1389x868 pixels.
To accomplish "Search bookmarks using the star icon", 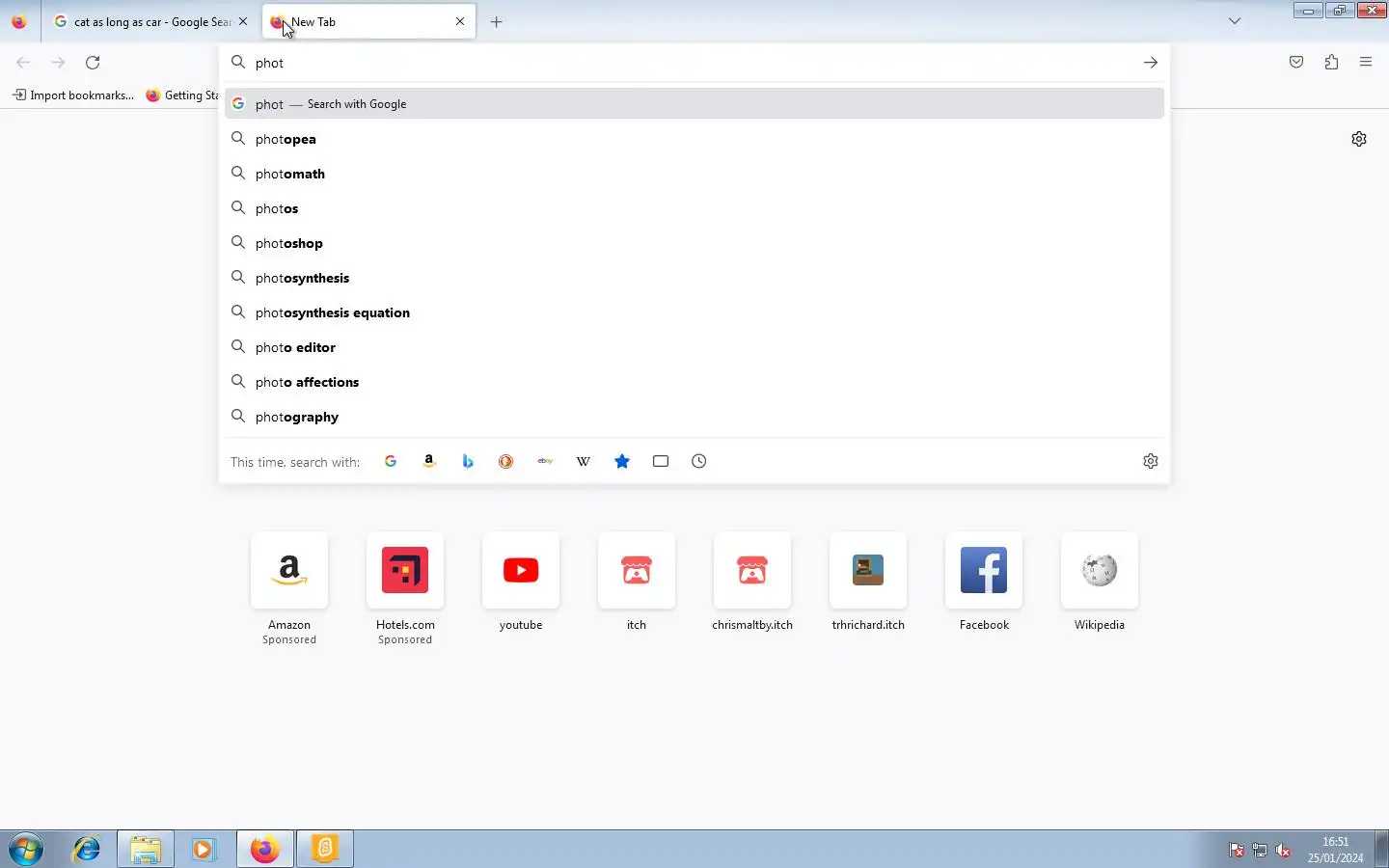I will click(622, 461).
